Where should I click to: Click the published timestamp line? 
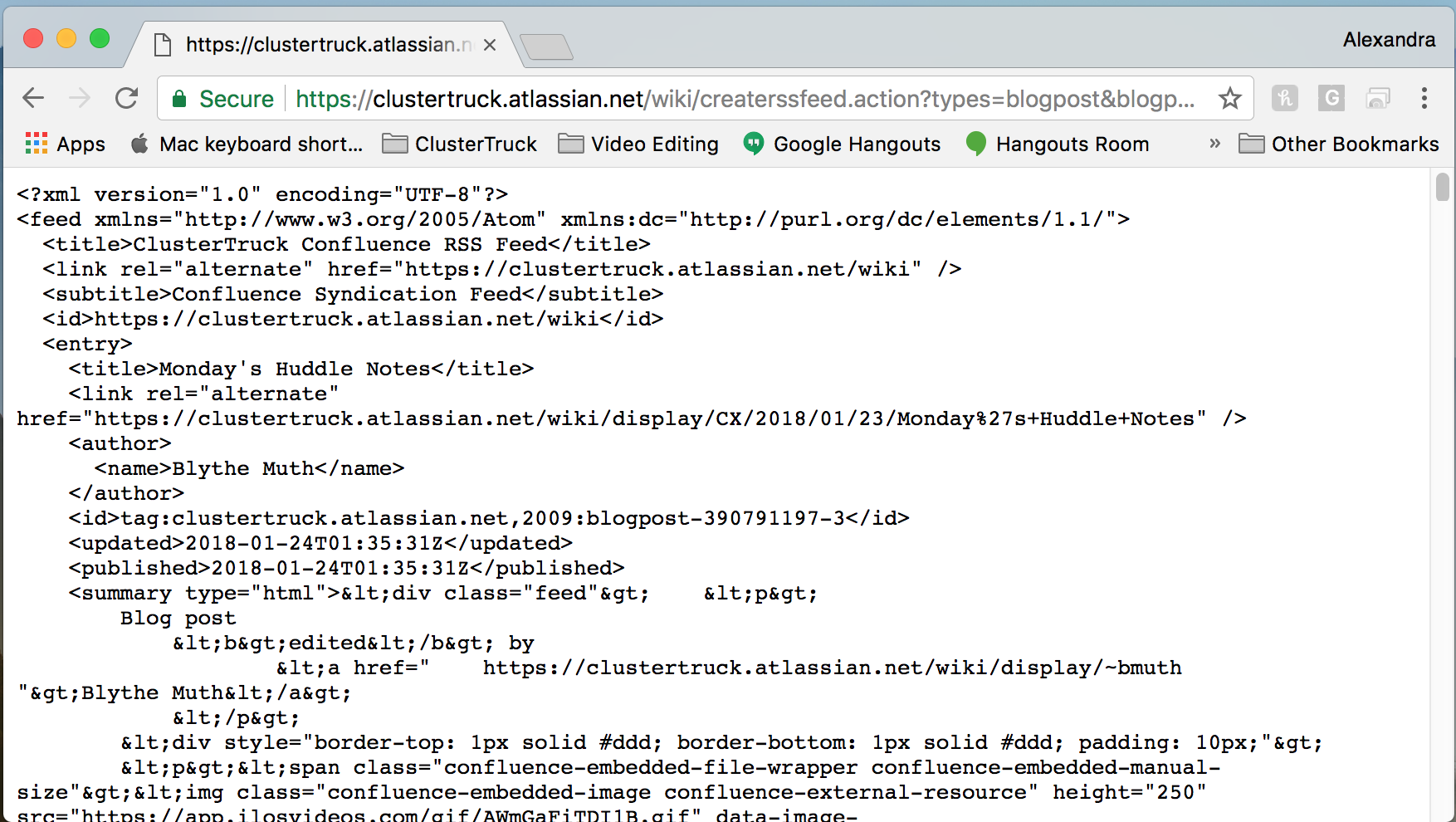point(346,568)
